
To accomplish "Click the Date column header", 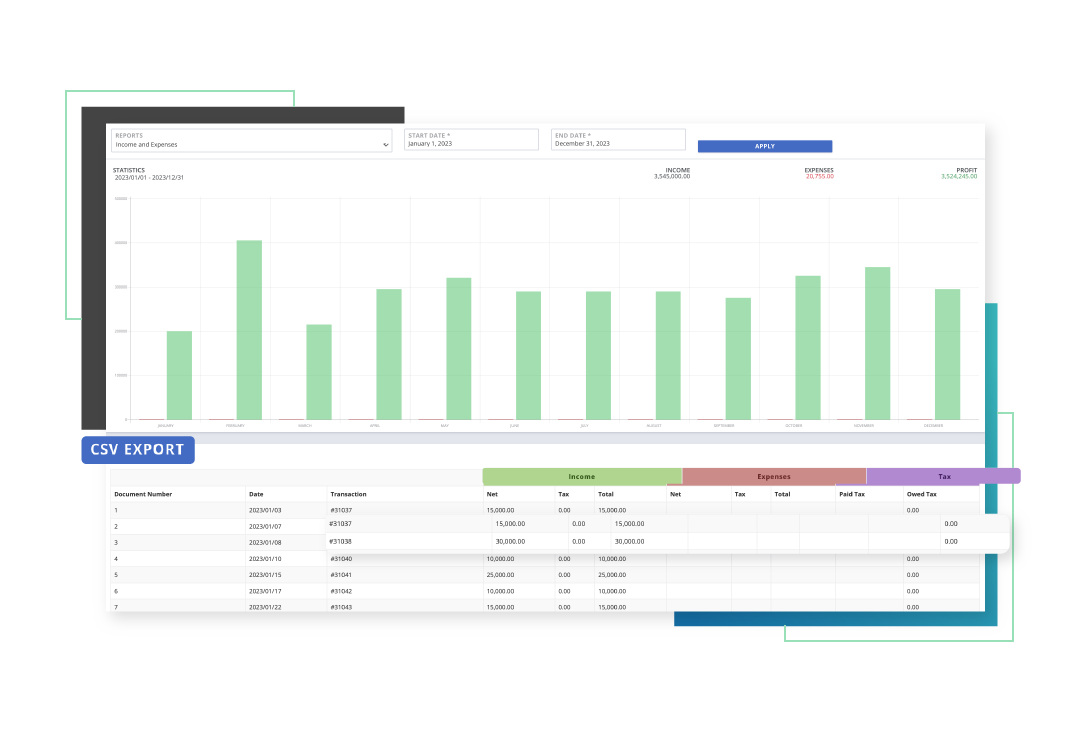I will [257, 494].
